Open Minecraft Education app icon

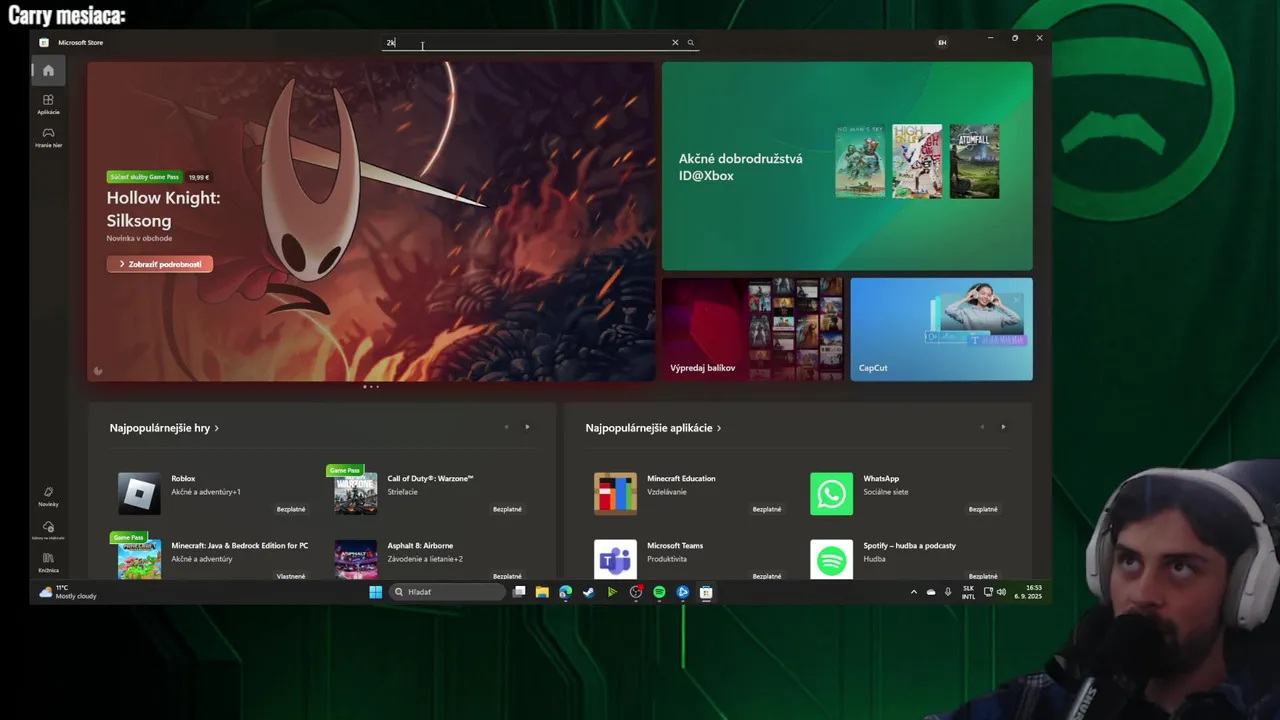(x=615, y=494)
